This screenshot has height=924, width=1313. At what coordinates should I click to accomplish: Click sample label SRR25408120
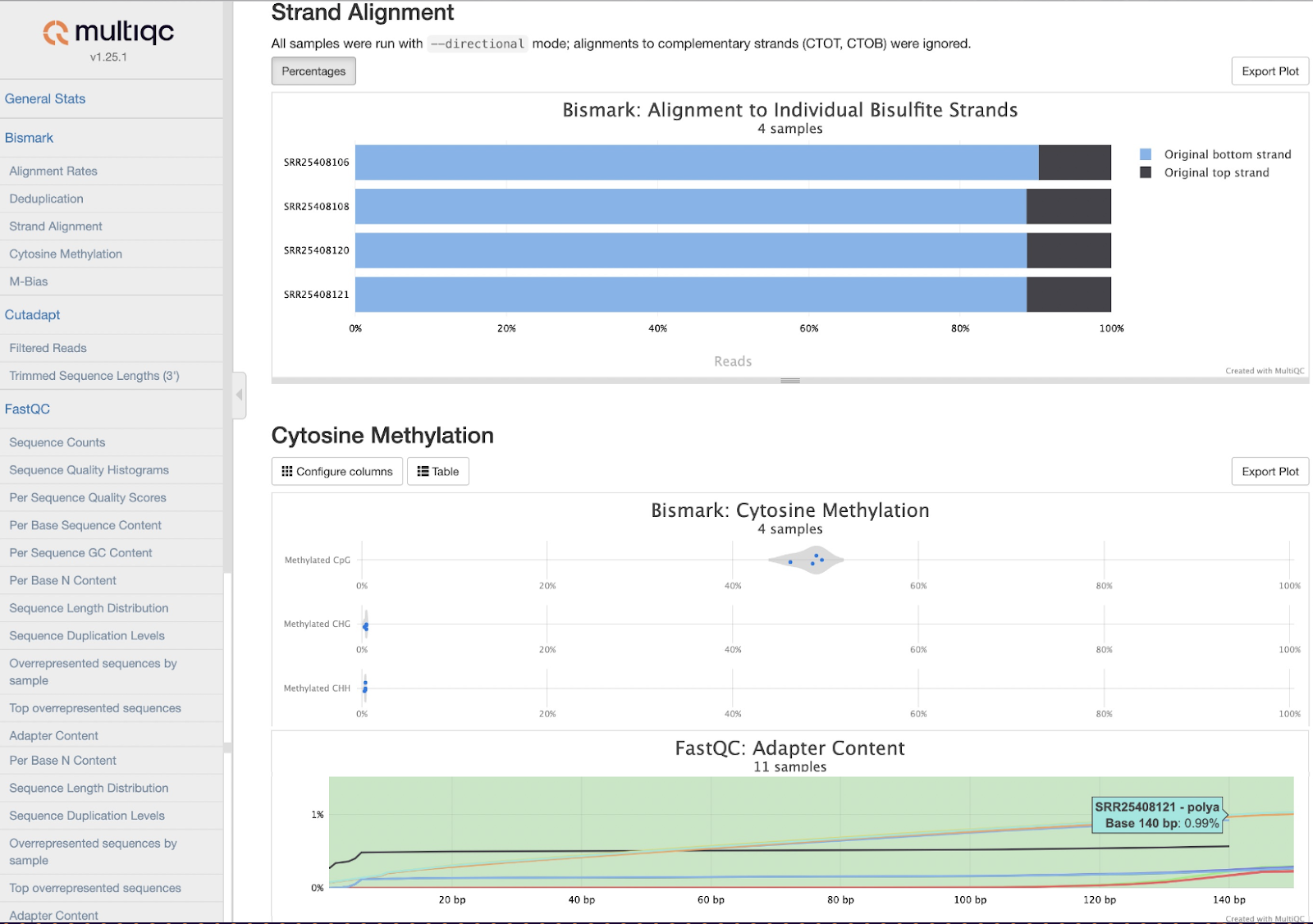(x=317, y=250)
